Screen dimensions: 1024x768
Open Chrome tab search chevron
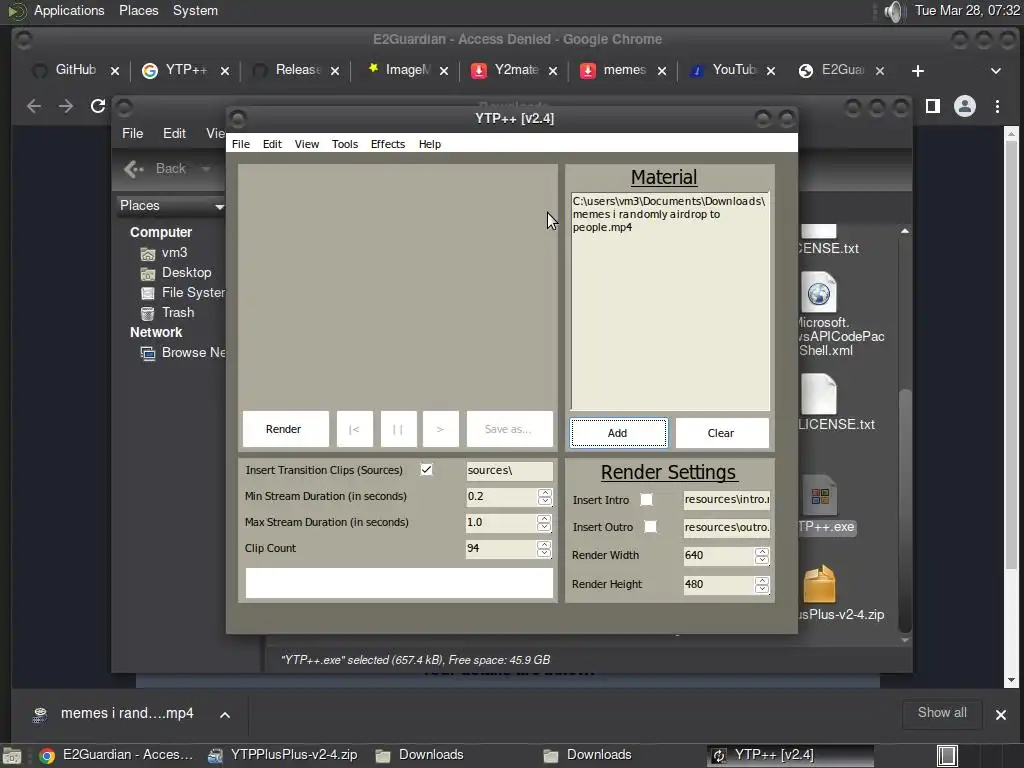[996, 71]
